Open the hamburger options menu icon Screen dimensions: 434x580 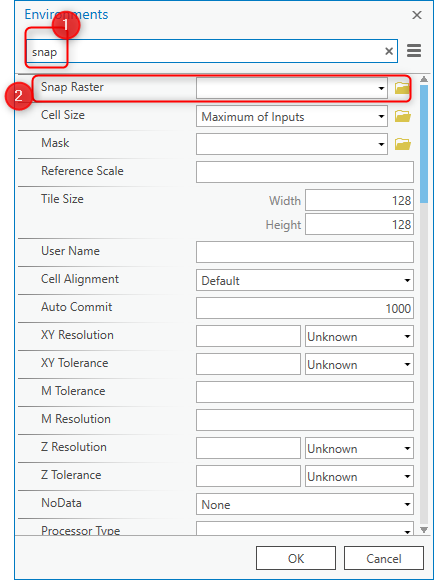414,51
